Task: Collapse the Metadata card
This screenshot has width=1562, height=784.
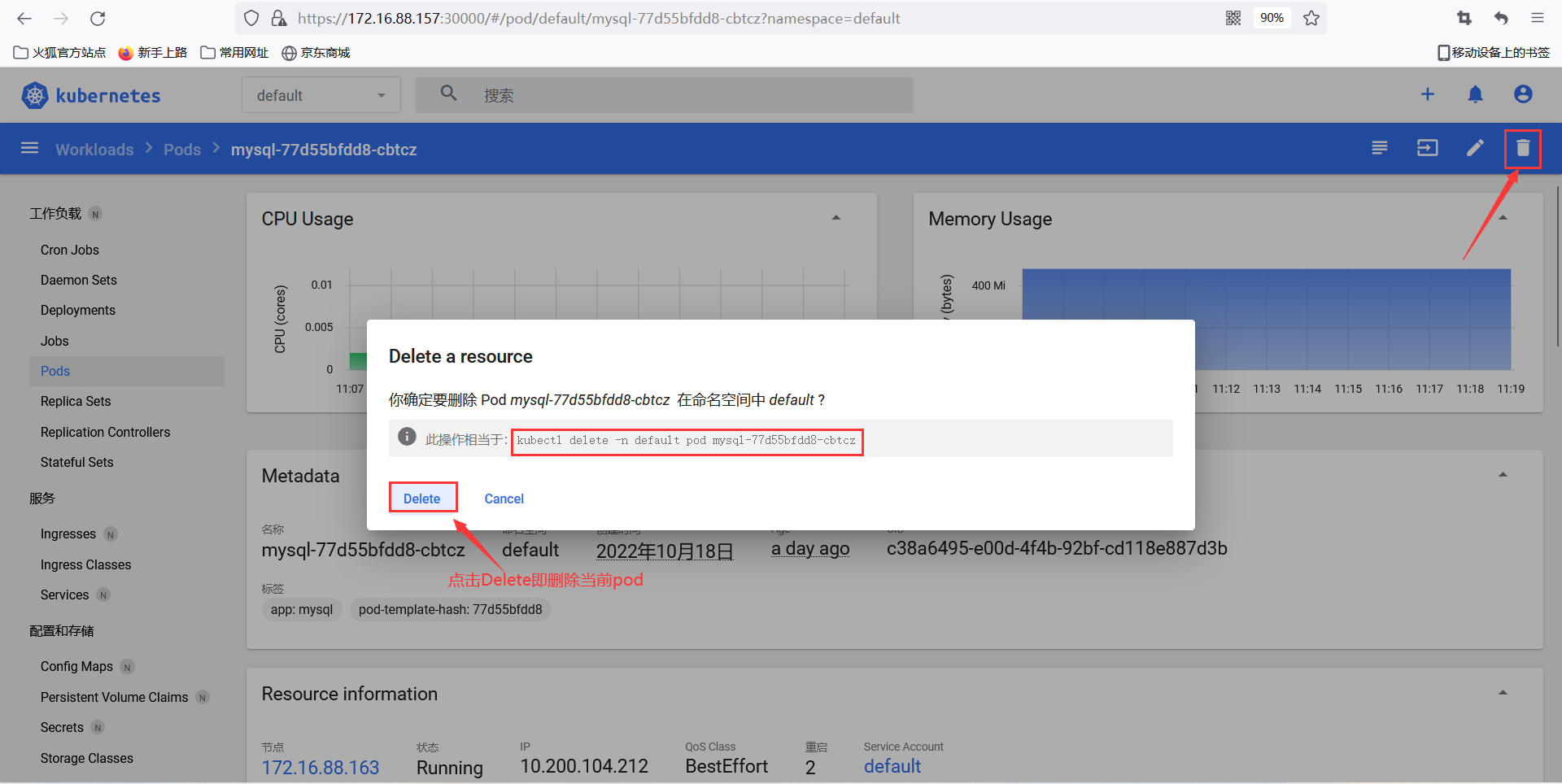Action: coord(1503,475)
